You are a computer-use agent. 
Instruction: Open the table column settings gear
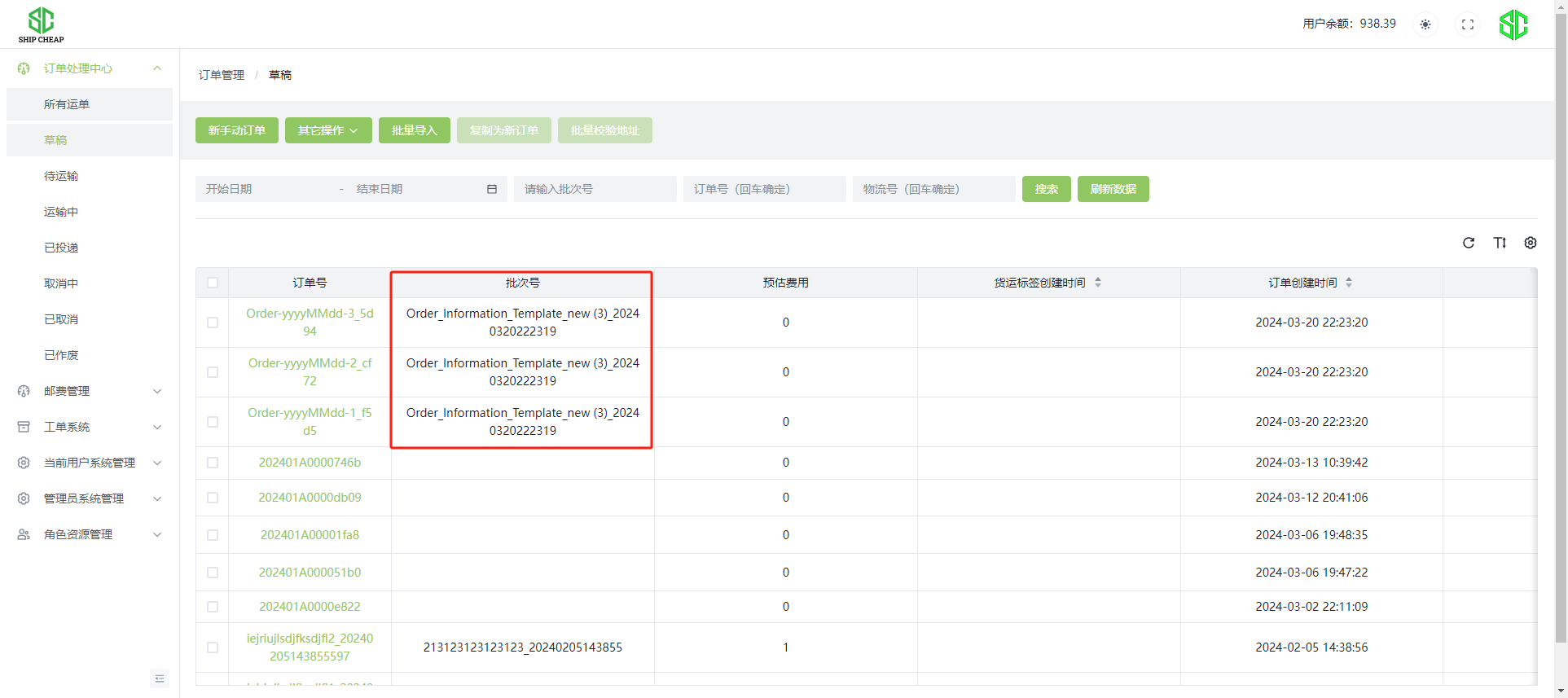click(x=1531, y=243)
